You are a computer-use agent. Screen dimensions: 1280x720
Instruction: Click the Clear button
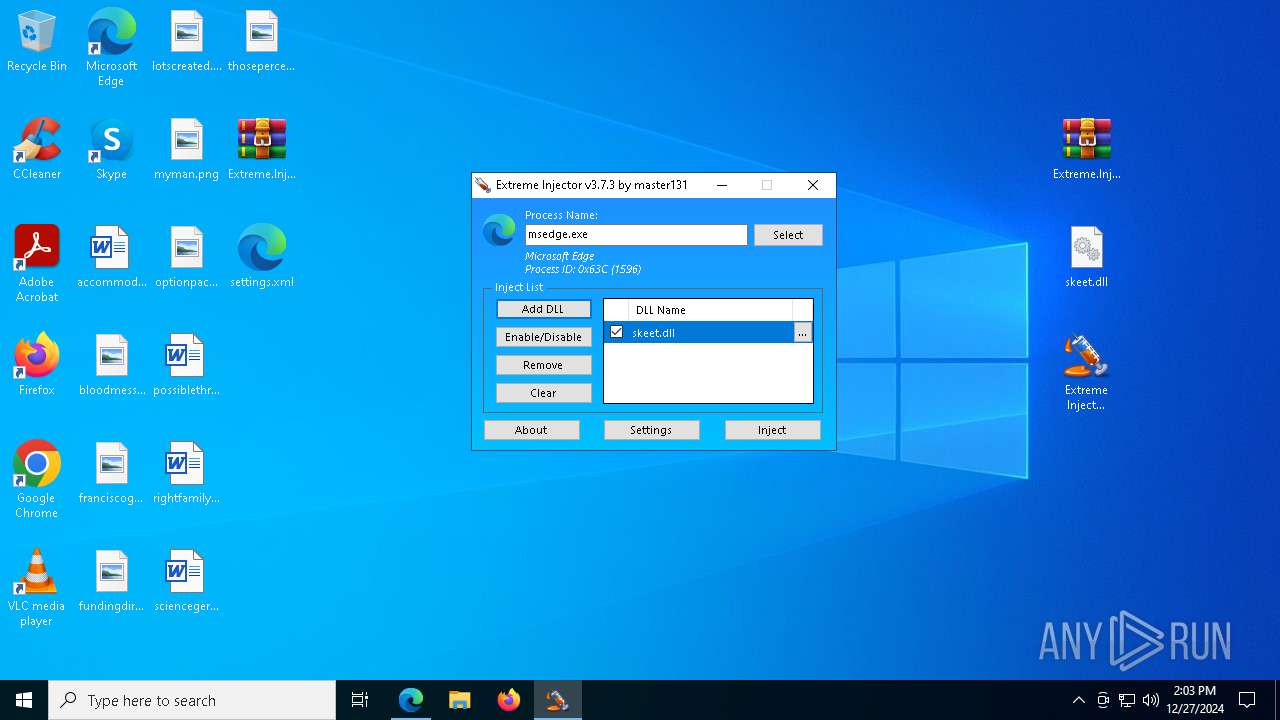pos(543,393)
